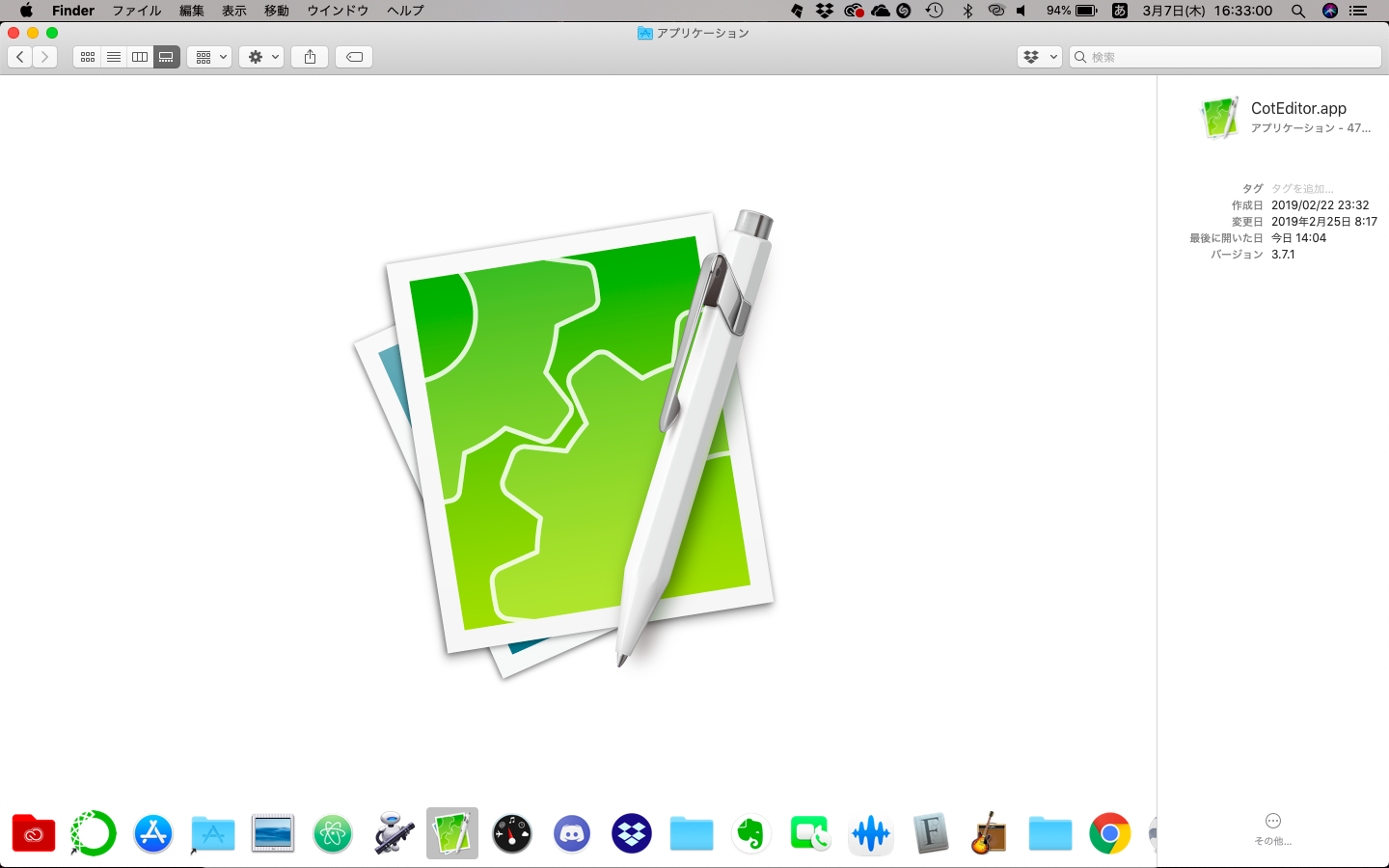Open the gear action menu
This screenshot has width=1389, height=868.
coord(261,57)
